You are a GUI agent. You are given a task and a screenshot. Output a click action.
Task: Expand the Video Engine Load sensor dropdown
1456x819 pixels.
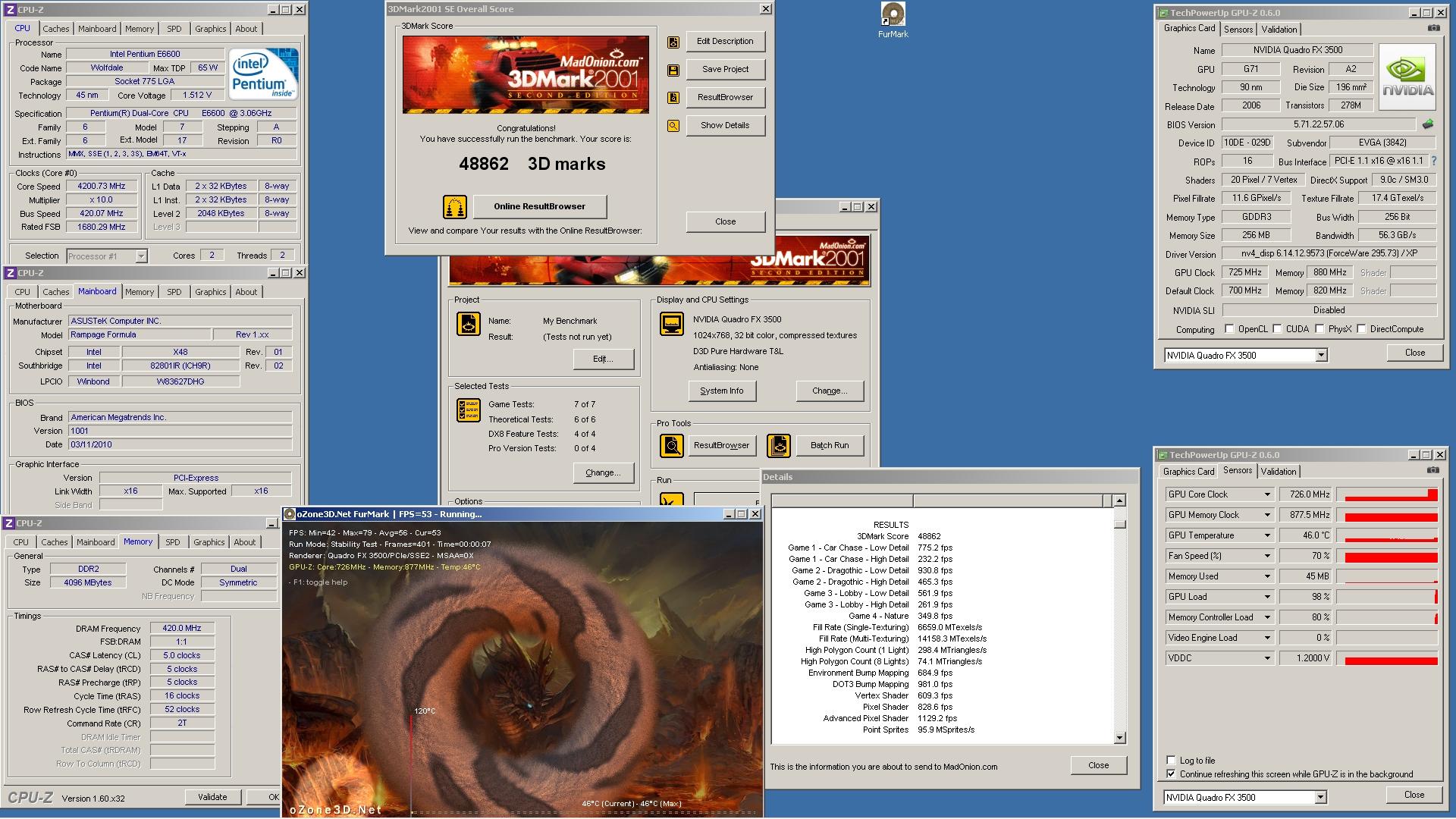[1266, 638]
